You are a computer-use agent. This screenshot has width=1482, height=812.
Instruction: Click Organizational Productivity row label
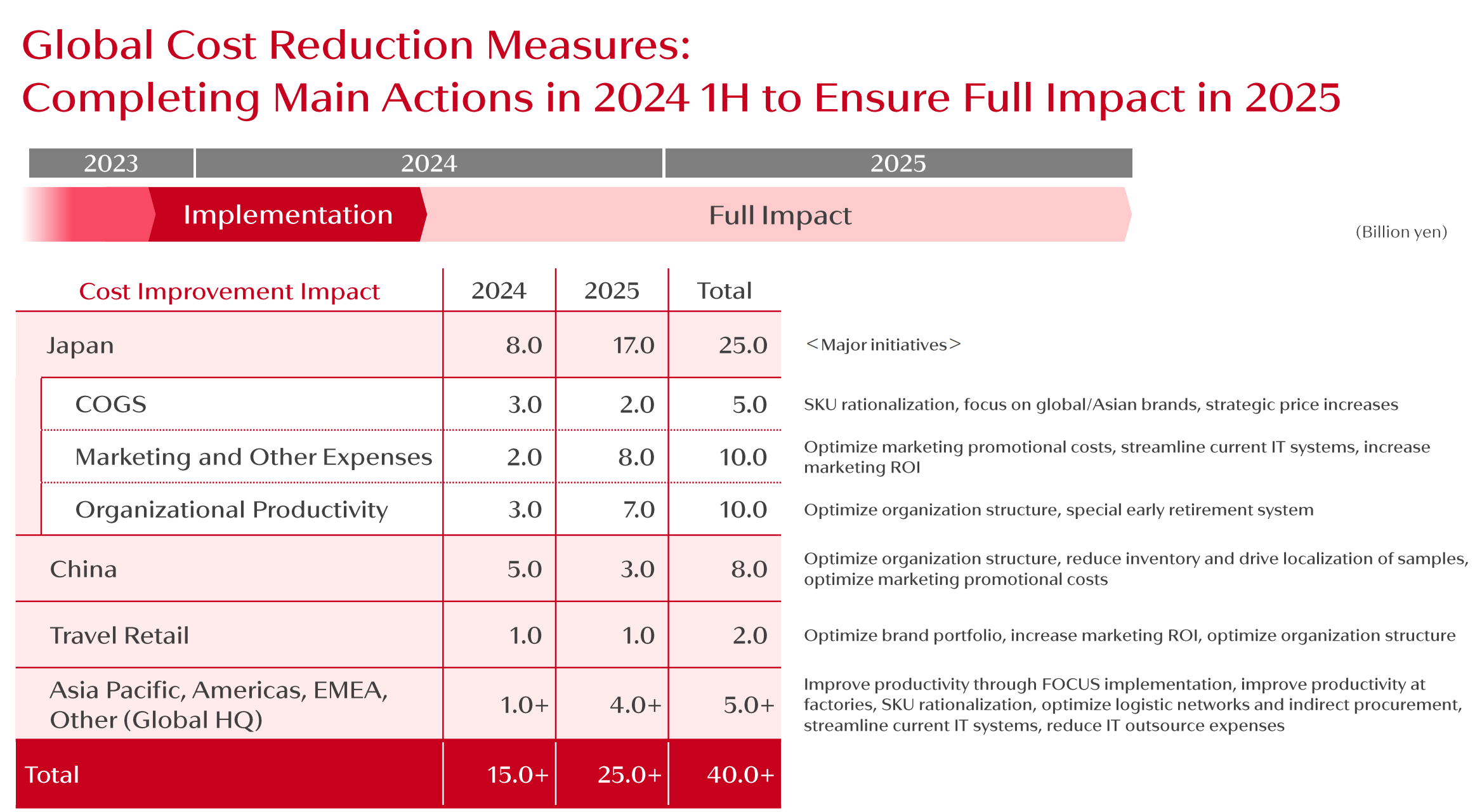232,509
